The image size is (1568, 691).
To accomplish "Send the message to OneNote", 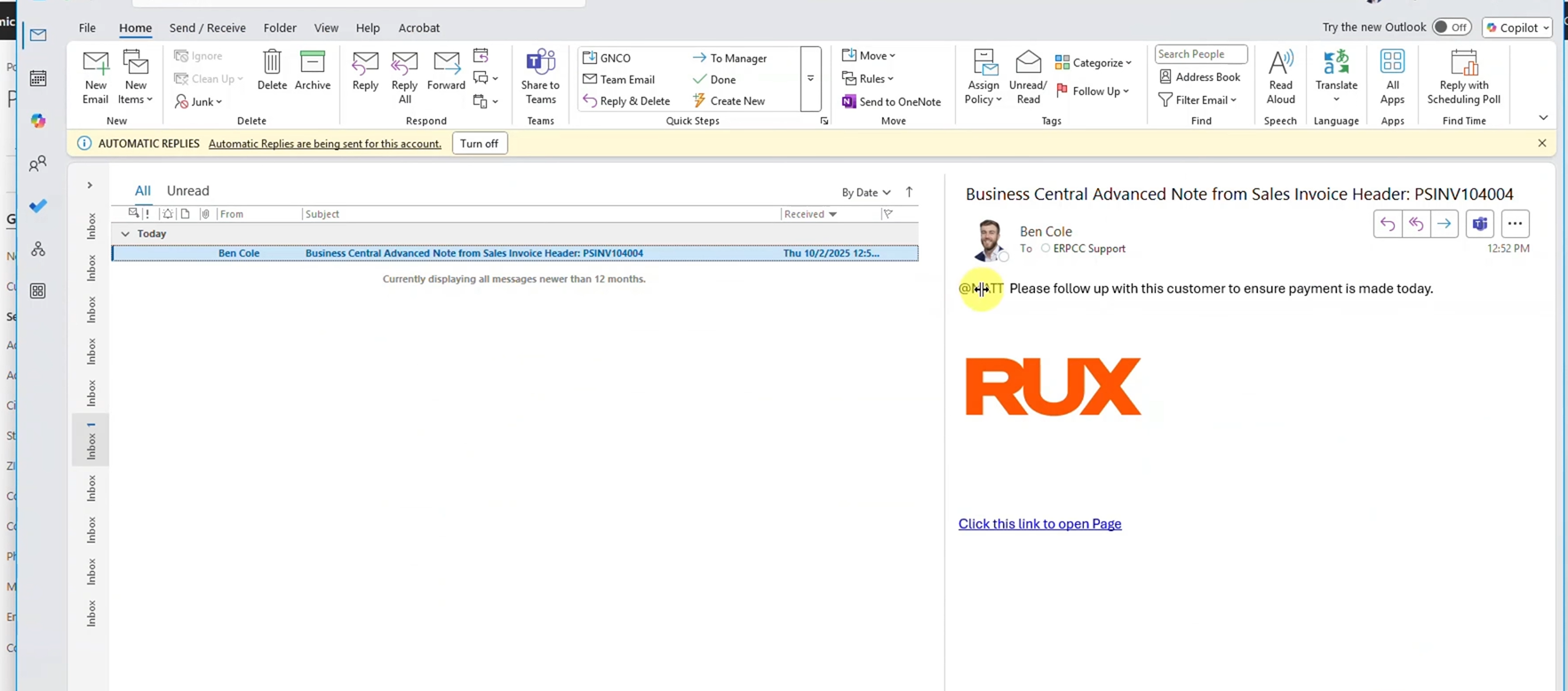I will (892, 101).
